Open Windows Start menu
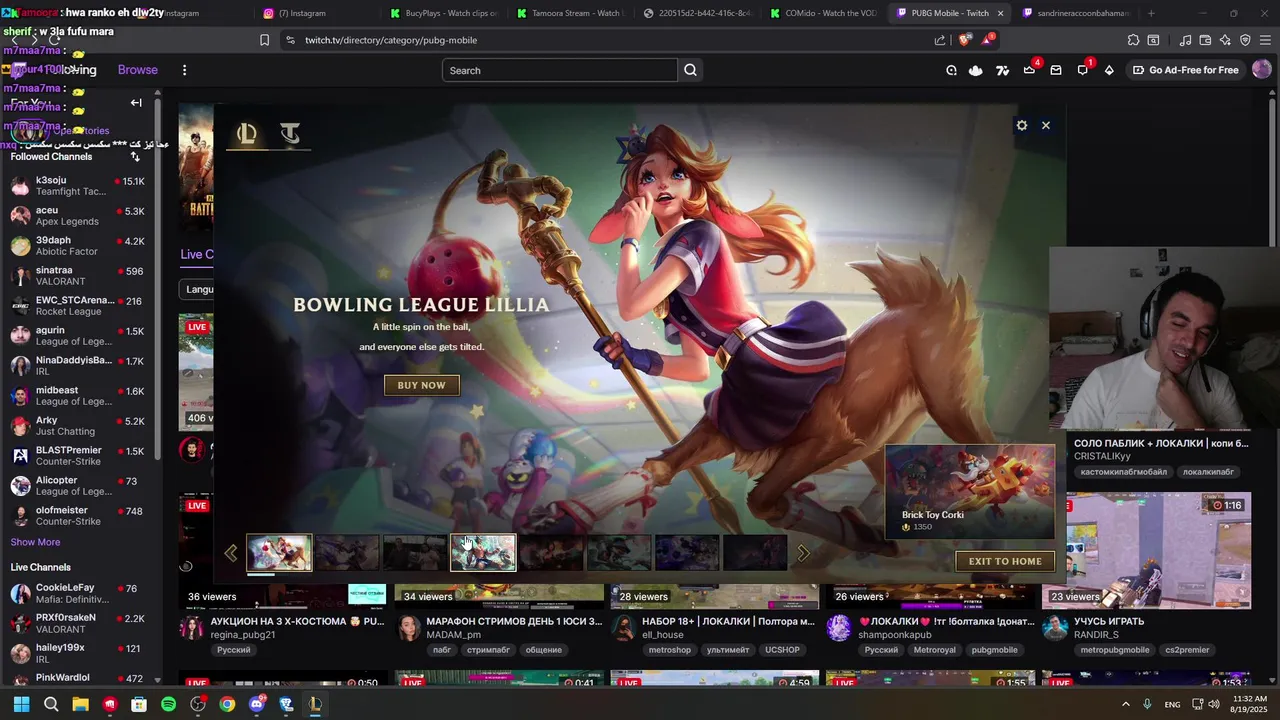 [x=21, y=704]
